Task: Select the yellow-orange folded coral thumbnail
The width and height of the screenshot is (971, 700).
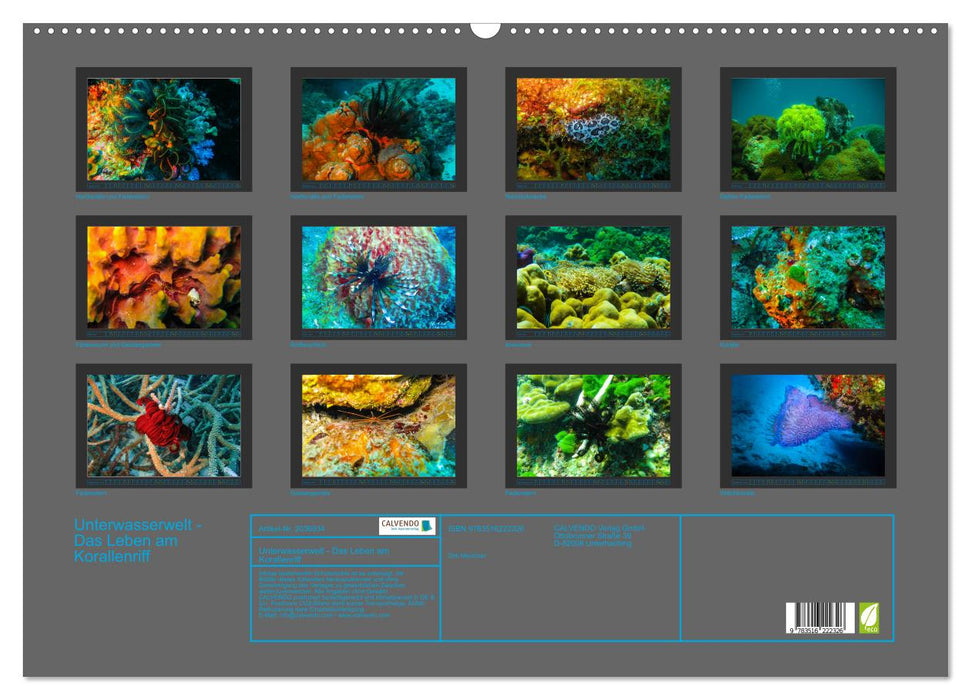Action: [164, 277]
